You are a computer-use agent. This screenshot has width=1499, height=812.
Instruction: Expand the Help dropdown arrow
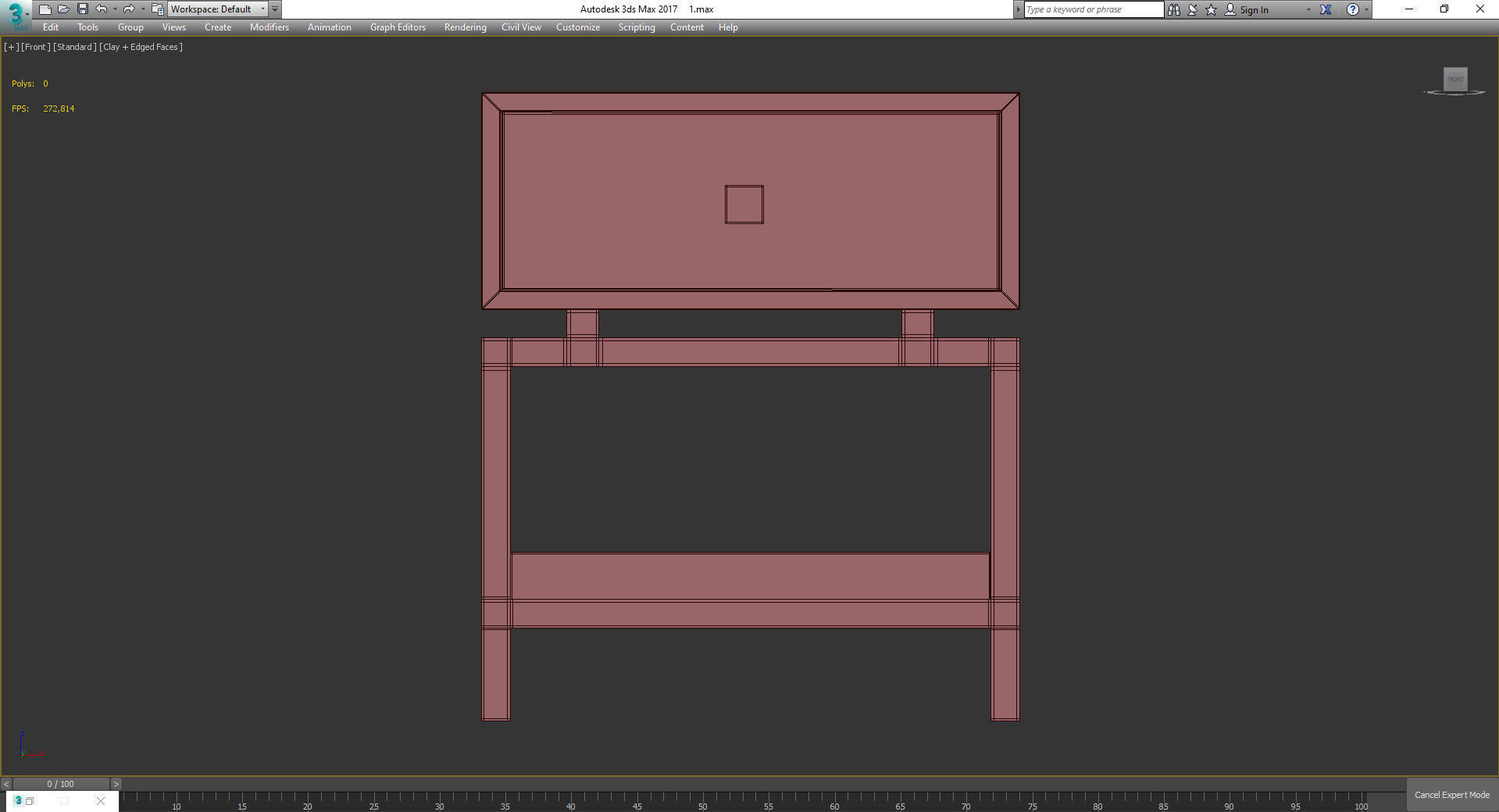[x=1366, y=9]
